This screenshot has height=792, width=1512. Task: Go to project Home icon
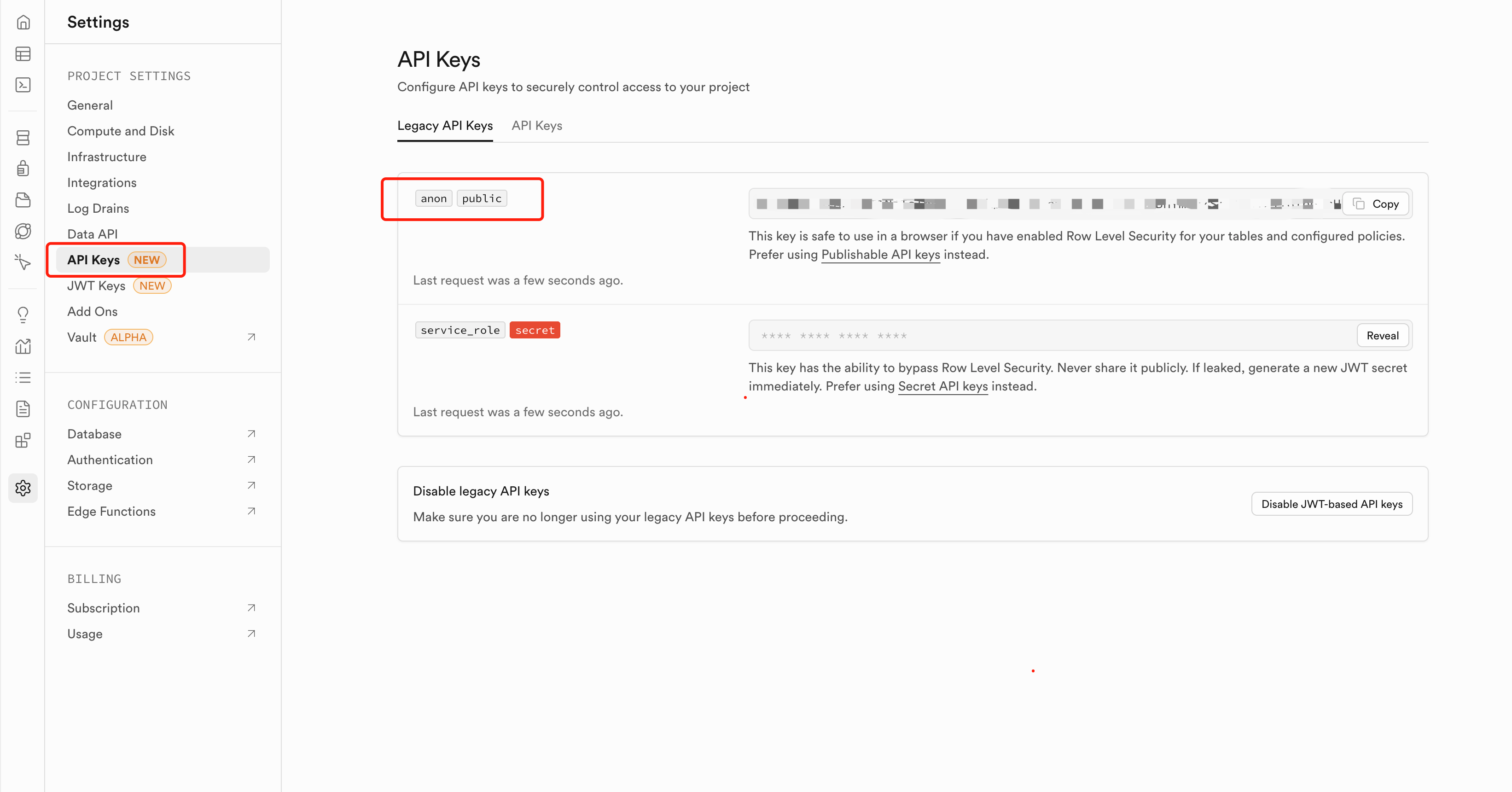23,22
